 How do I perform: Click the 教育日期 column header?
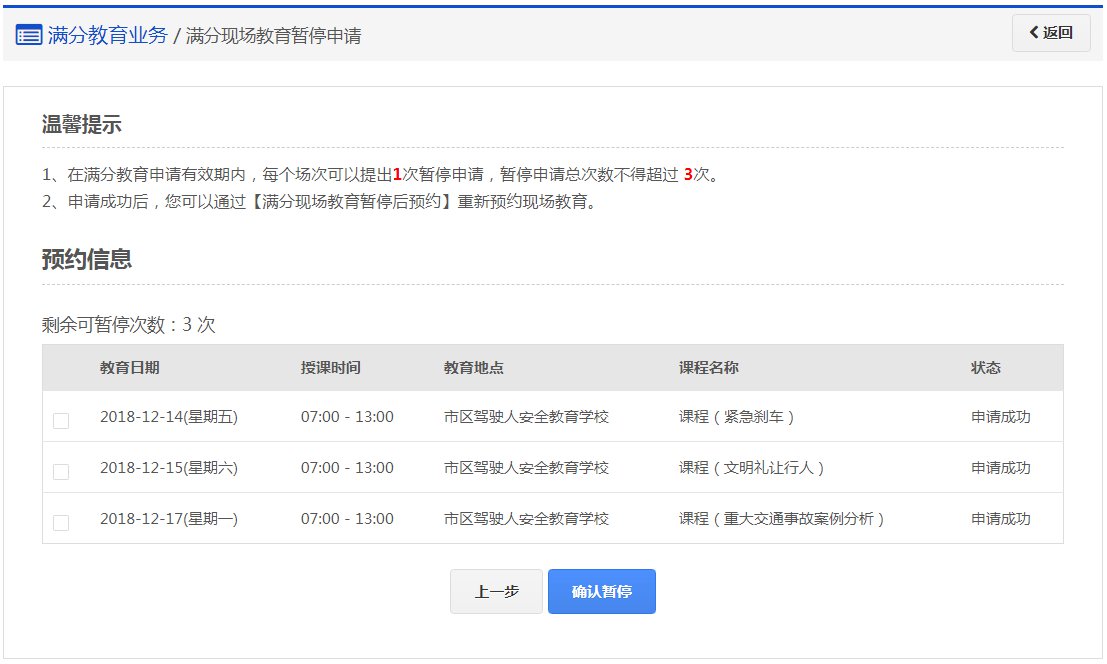(129, 368)
